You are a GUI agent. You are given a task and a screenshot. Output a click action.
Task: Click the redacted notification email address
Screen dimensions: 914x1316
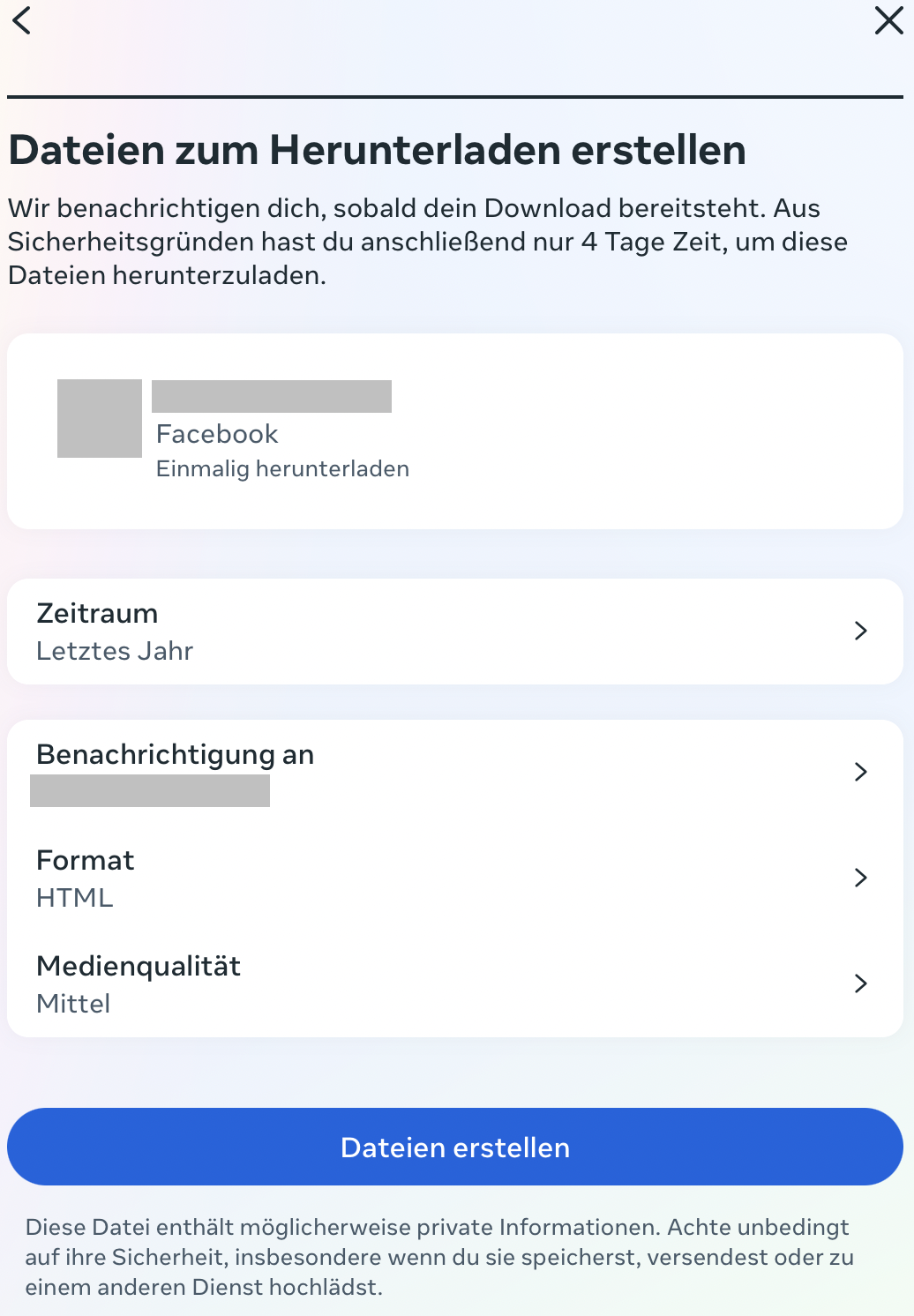tap(150, 791)
